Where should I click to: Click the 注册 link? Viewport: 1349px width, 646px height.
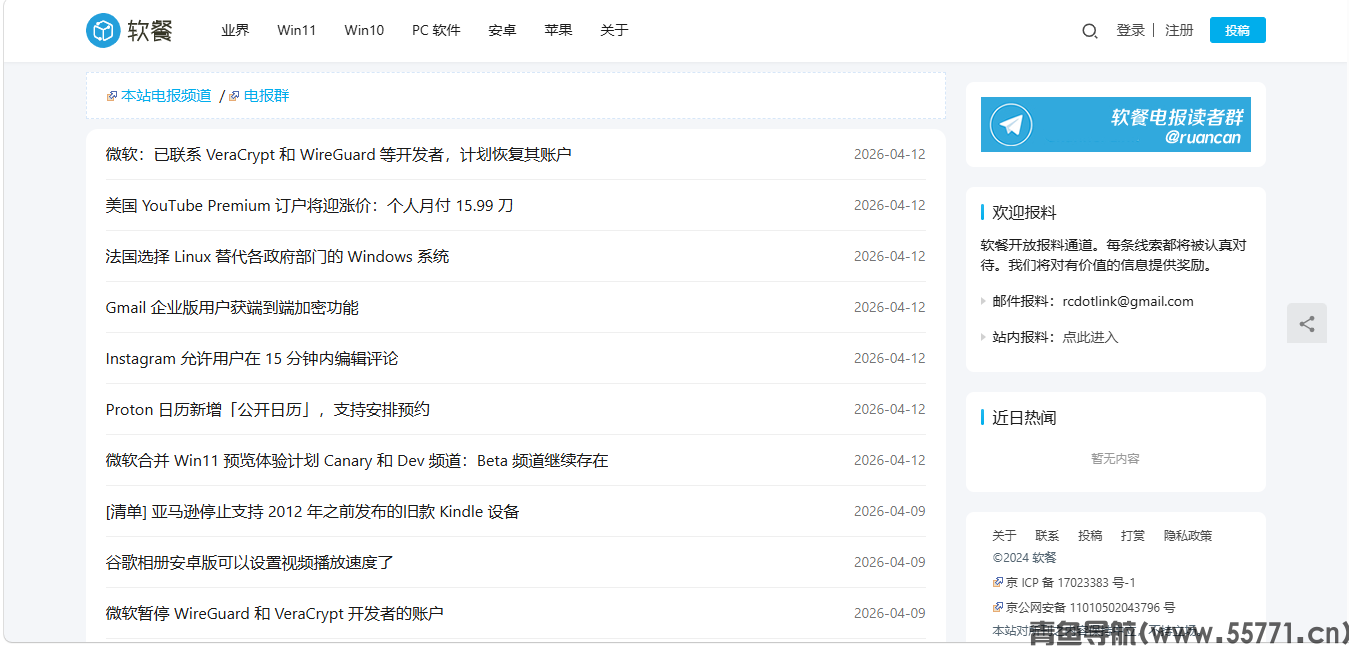coord(1179,30)
